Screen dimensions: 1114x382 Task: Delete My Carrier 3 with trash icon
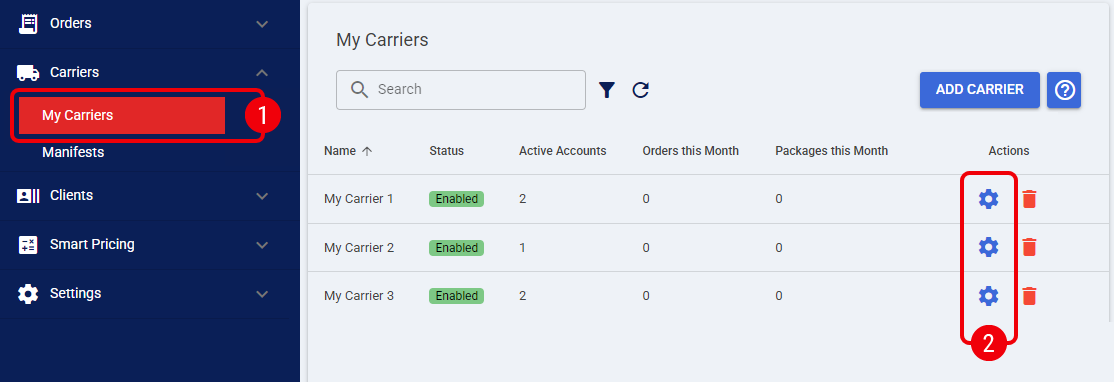1029,295
